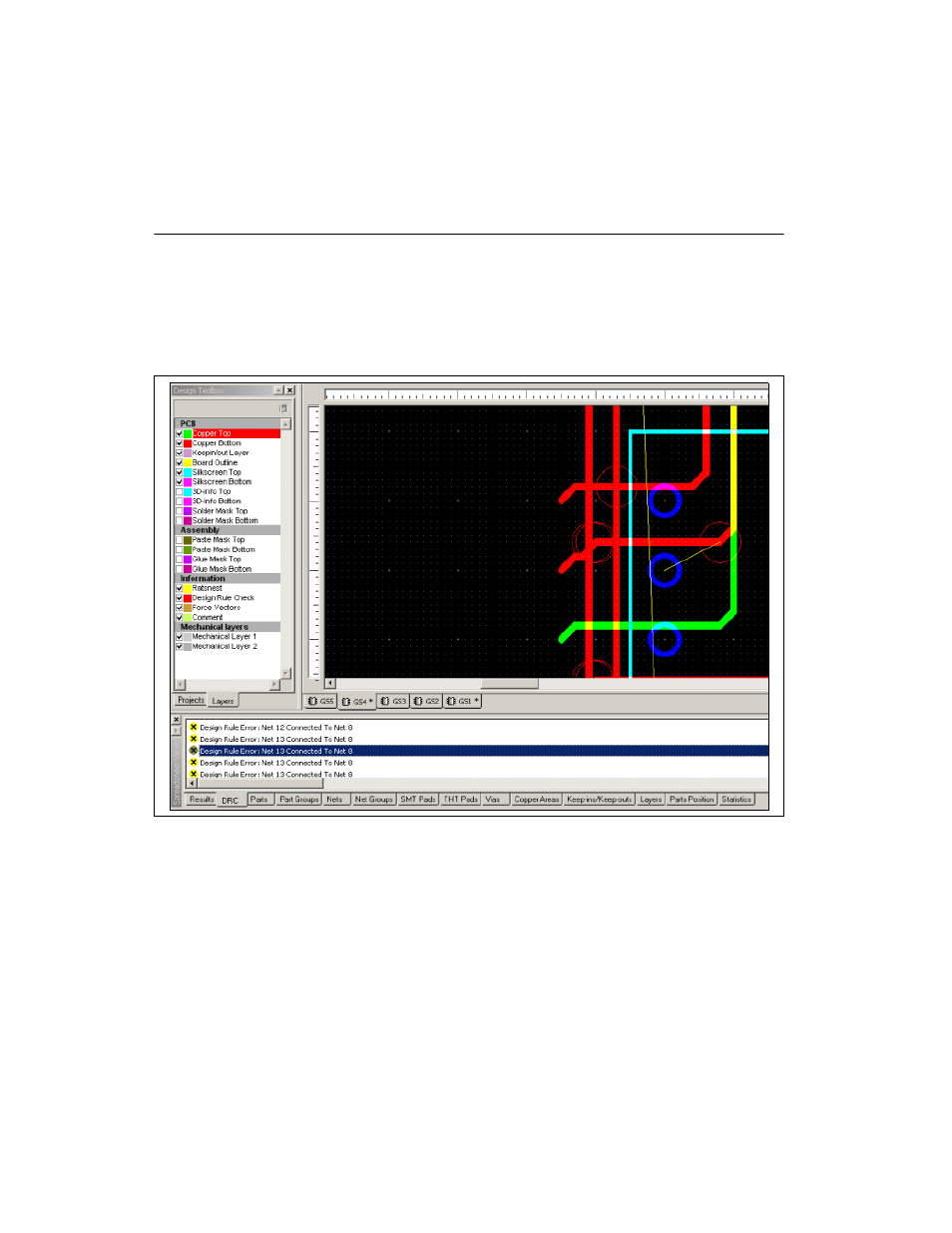Hide the Silkscreen Top layer
This screenshot has height=1233, width=952.
pyautogui.click(x=180, y=472)
